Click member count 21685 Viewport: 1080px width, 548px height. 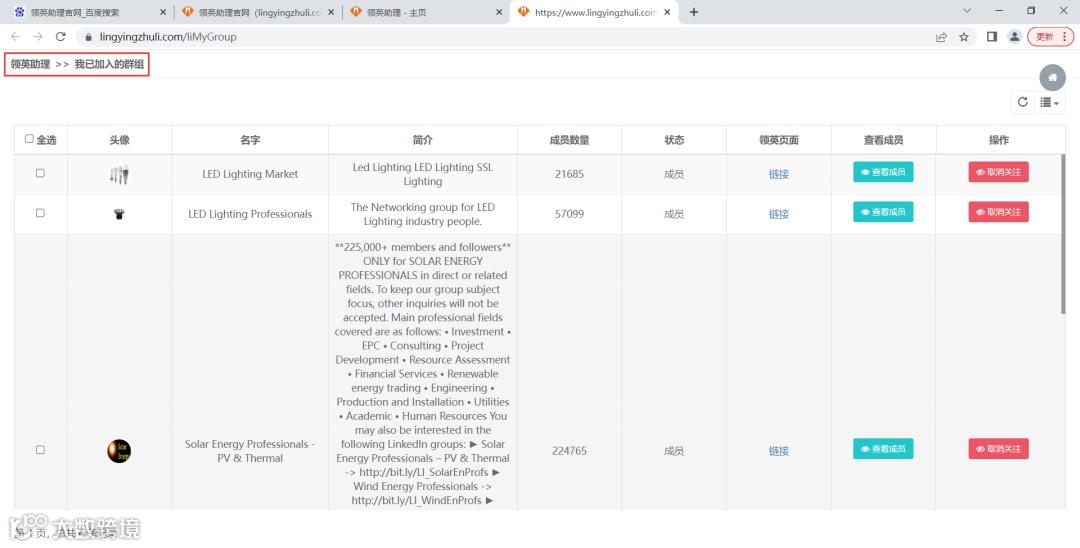tap(569, 174)
